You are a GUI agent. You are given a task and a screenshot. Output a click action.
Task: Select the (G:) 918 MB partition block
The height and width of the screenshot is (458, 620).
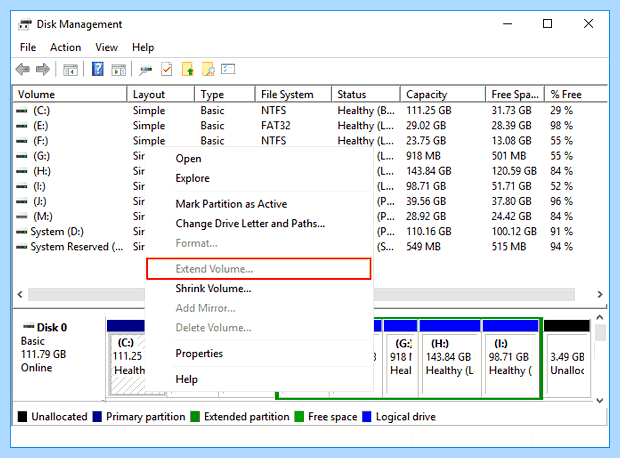(400, 358)
